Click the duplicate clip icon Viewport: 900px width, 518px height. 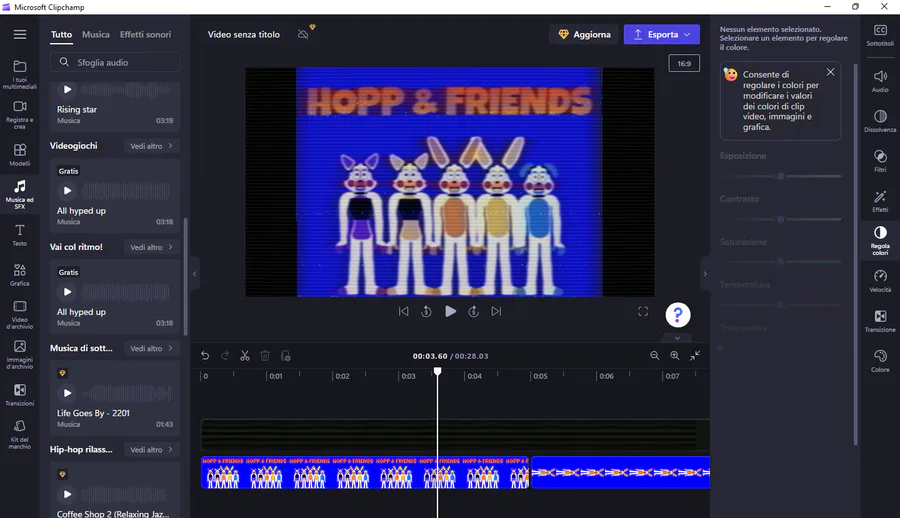coord(285,356)
